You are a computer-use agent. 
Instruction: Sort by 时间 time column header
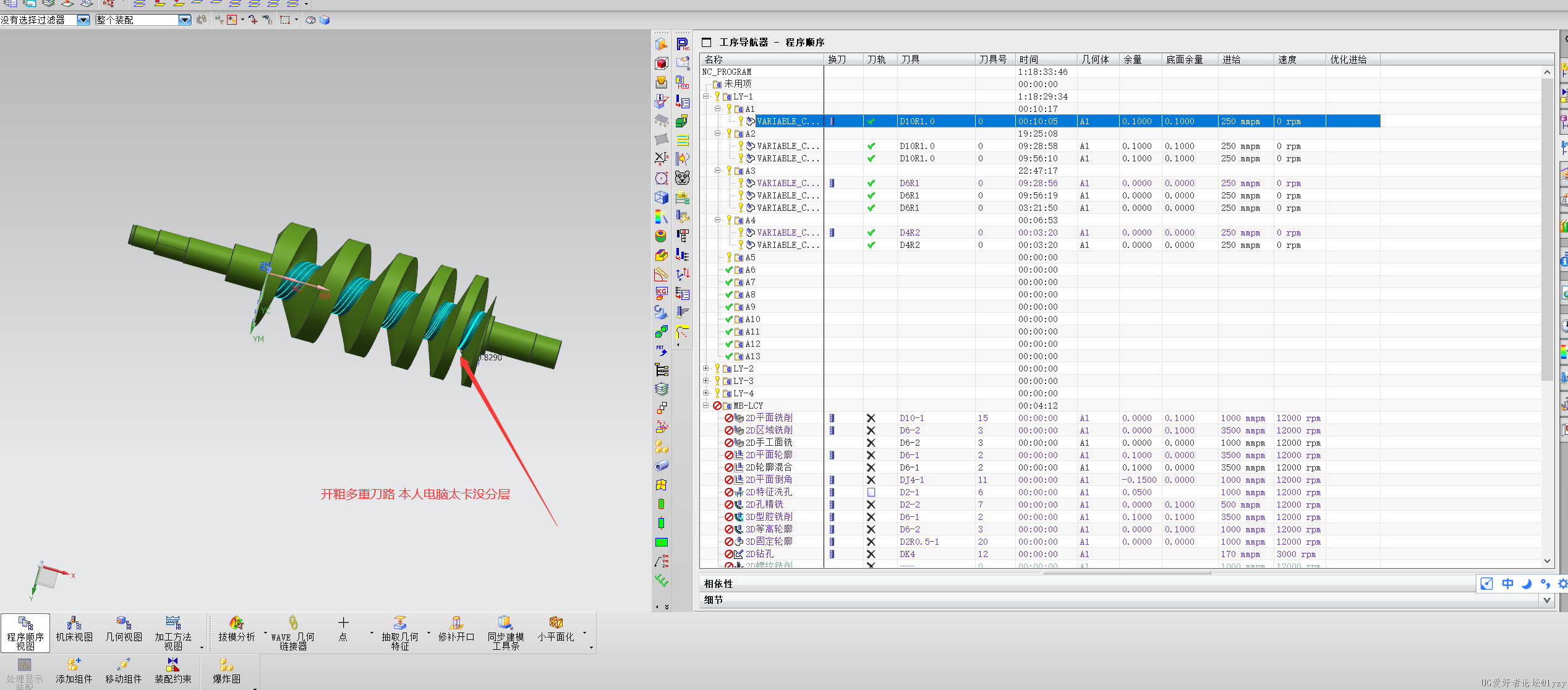click(x=1047, y=59)
